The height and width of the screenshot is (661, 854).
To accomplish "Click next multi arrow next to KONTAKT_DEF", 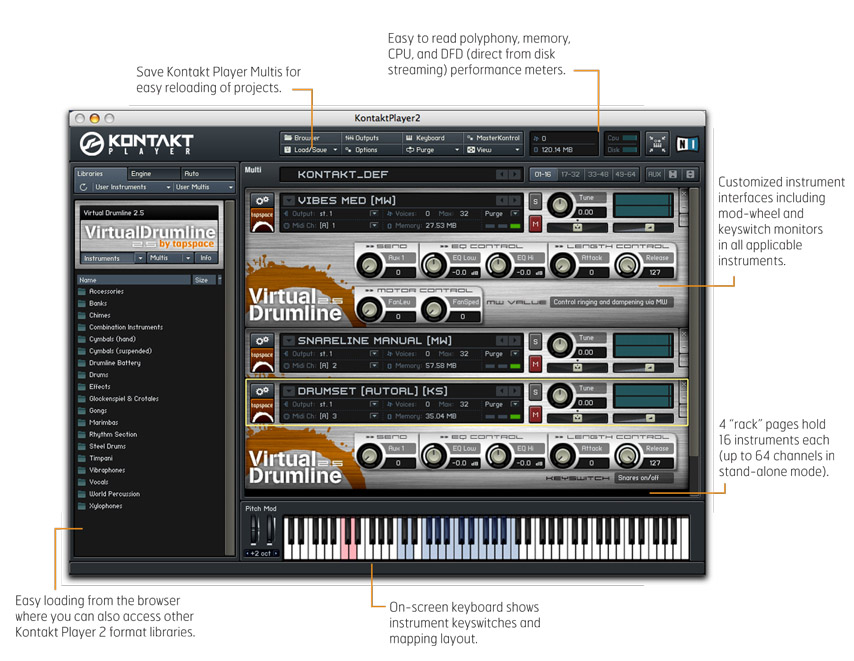I will point(514,175).
